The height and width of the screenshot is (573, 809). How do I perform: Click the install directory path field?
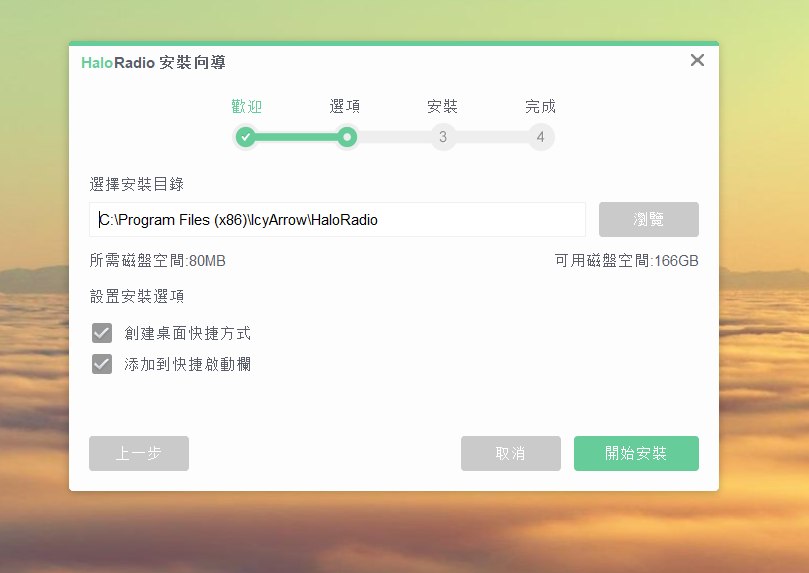tap(337, 220)
